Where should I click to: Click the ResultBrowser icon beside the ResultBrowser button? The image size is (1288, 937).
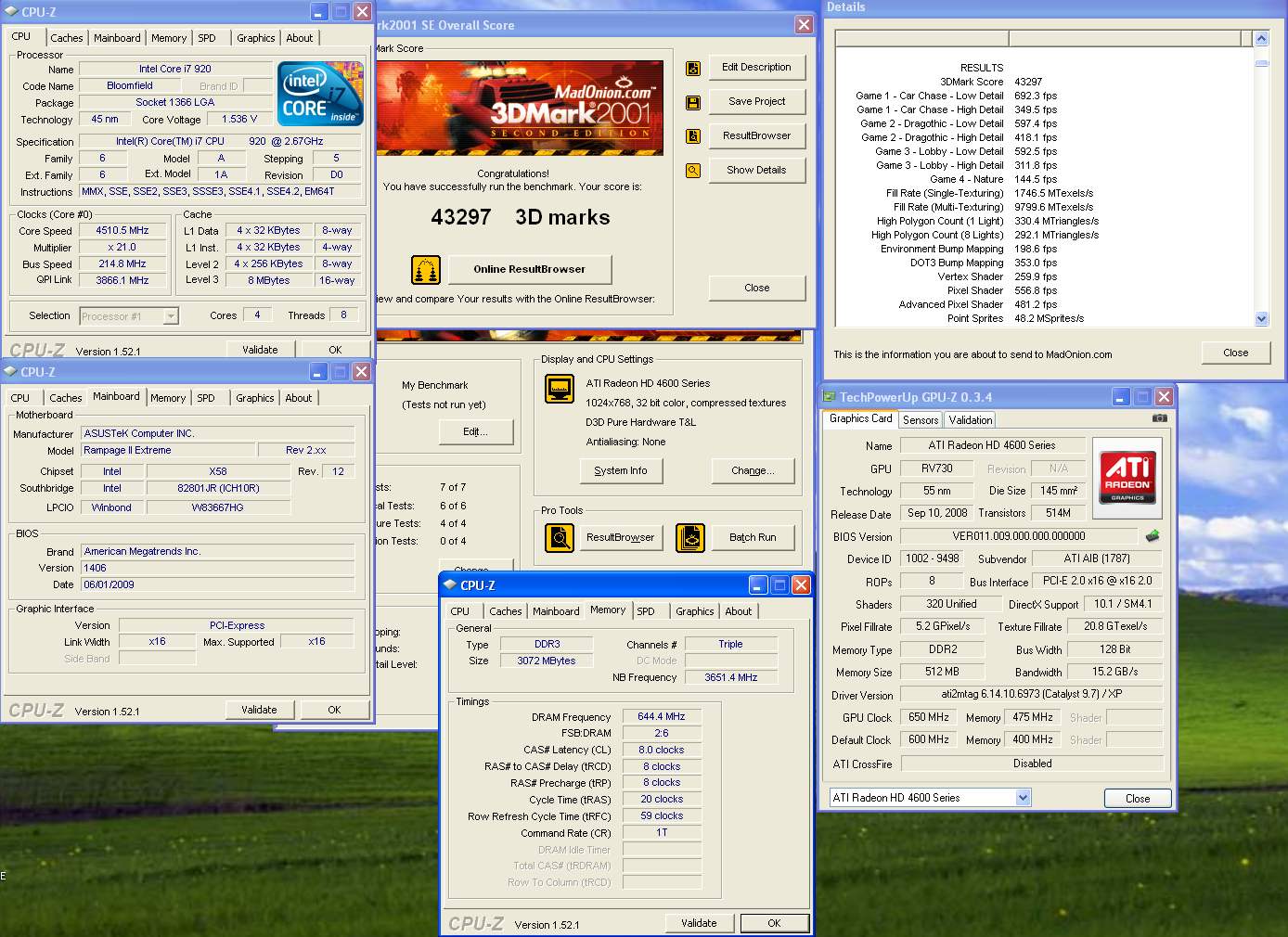click(x=693, y=136)
